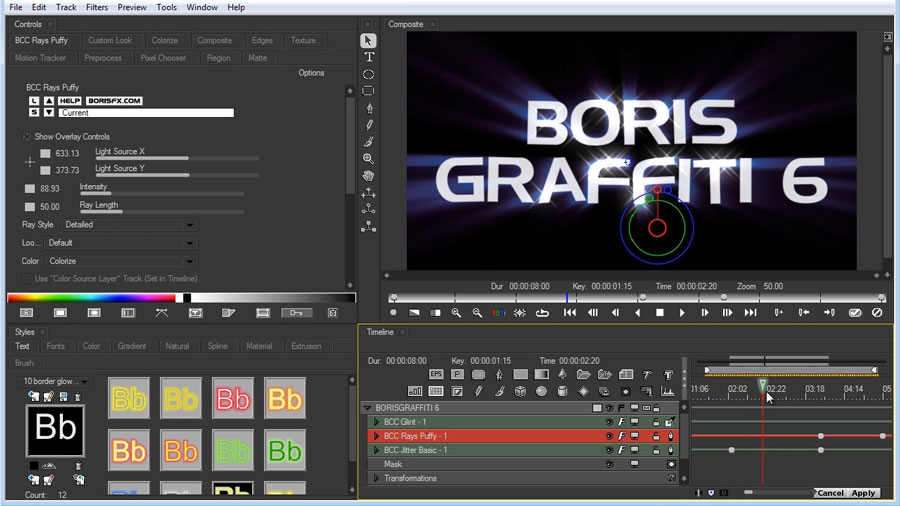
Task: Select the arrow selection tool
Action: 368,41
